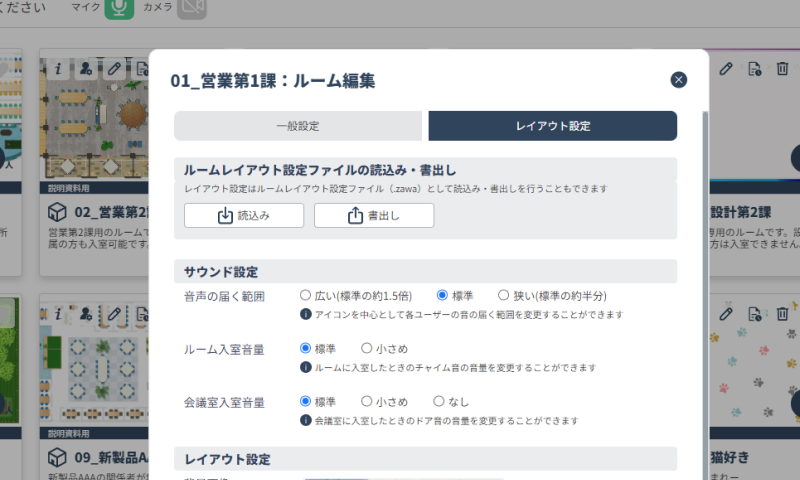Image resolution: width=800 pixels, height=480 pixels.
Task: Click pencil edit icon on 設計第2課 card
Action: (727, 69)
